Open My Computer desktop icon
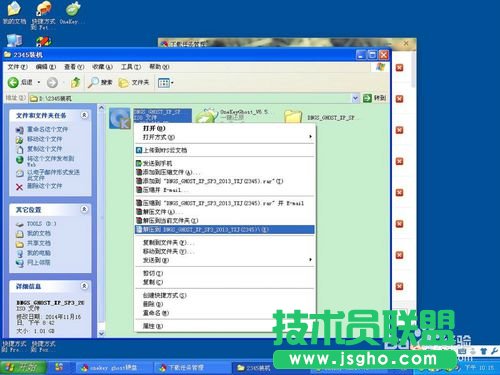Image resolution: width=500 pixels, height=375 pixels. click(x=14, y=41)
